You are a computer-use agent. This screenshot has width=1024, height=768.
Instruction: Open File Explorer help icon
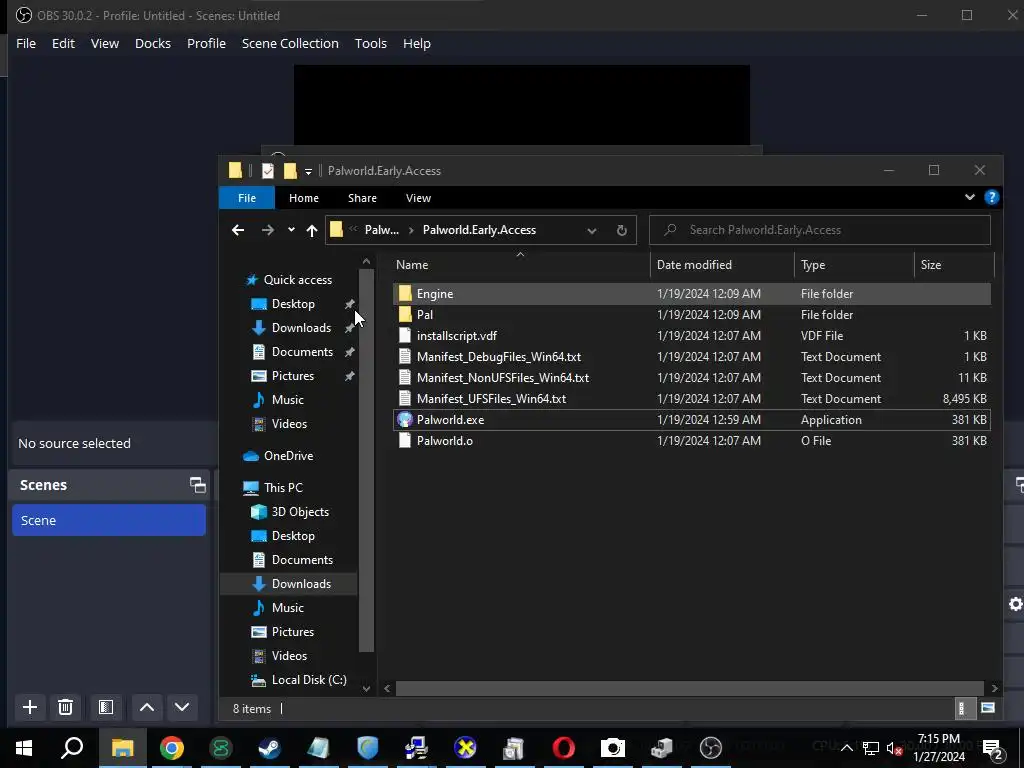(992, 197)
